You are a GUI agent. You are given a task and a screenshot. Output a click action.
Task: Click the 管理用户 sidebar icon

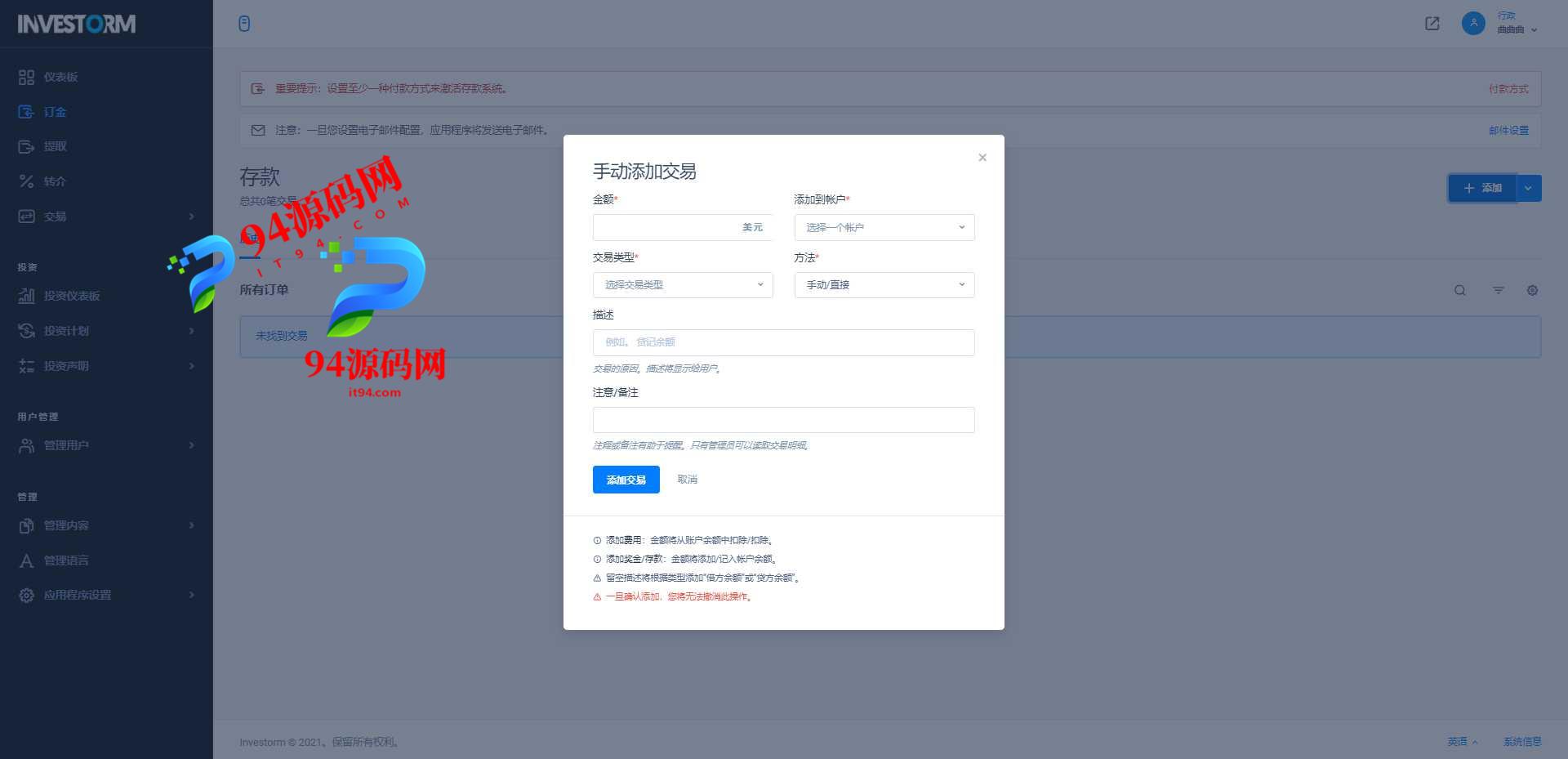pos(27,445)
